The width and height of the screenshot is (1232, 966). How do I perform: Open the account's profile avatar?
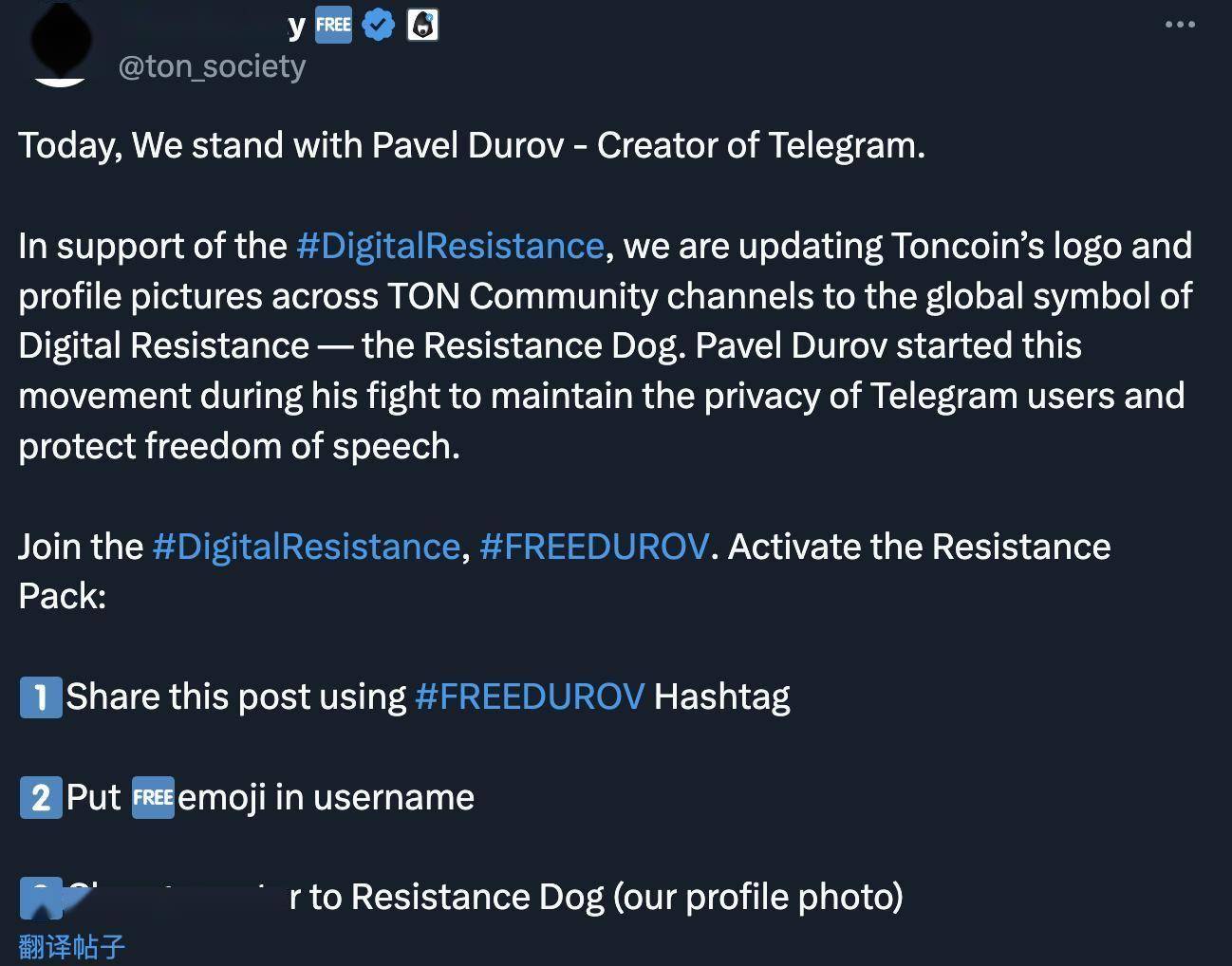click(61, 45)
